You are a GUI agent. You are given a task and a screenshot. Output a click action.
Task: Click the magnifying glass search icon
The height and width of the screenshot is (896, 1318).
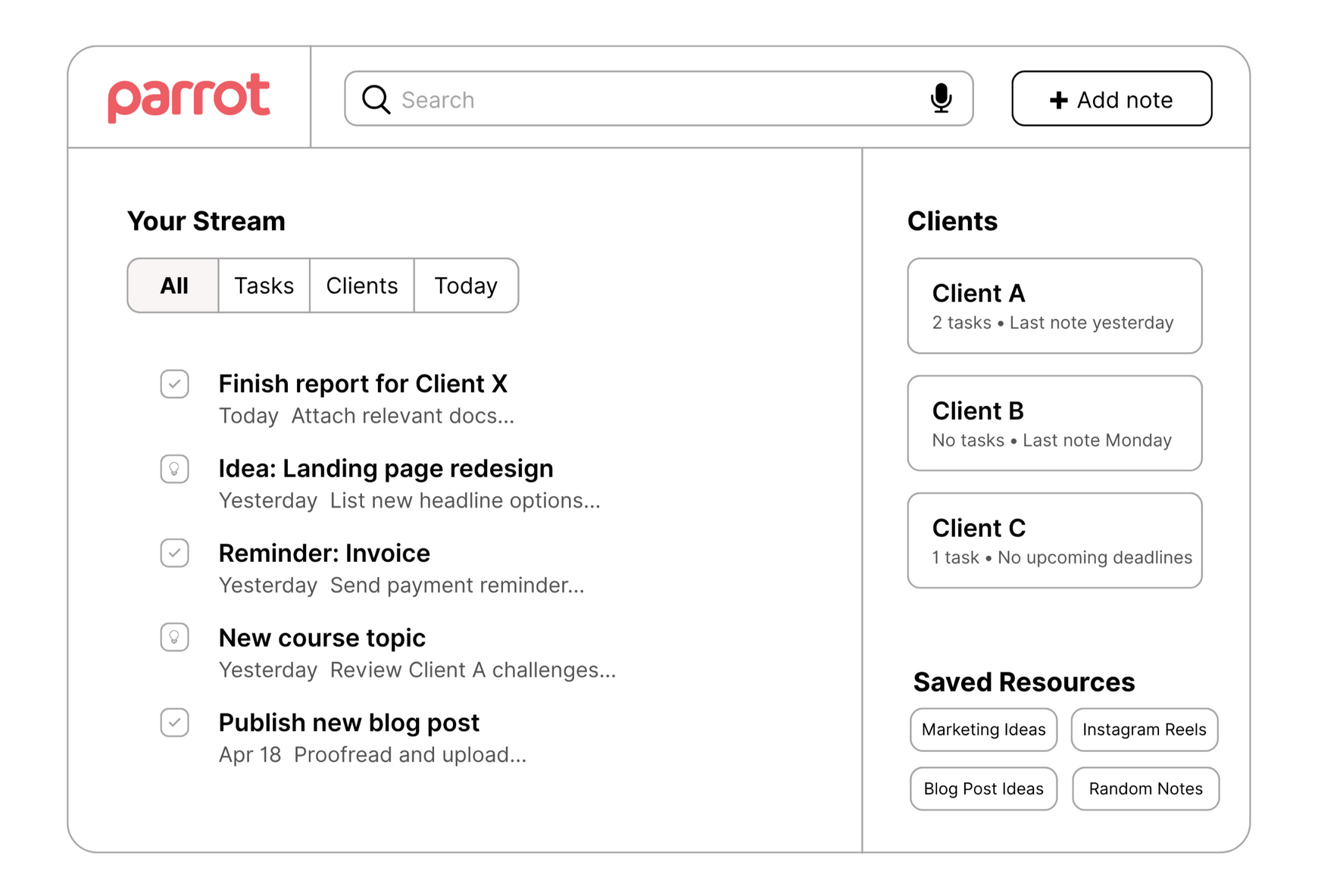coord(376,99)
